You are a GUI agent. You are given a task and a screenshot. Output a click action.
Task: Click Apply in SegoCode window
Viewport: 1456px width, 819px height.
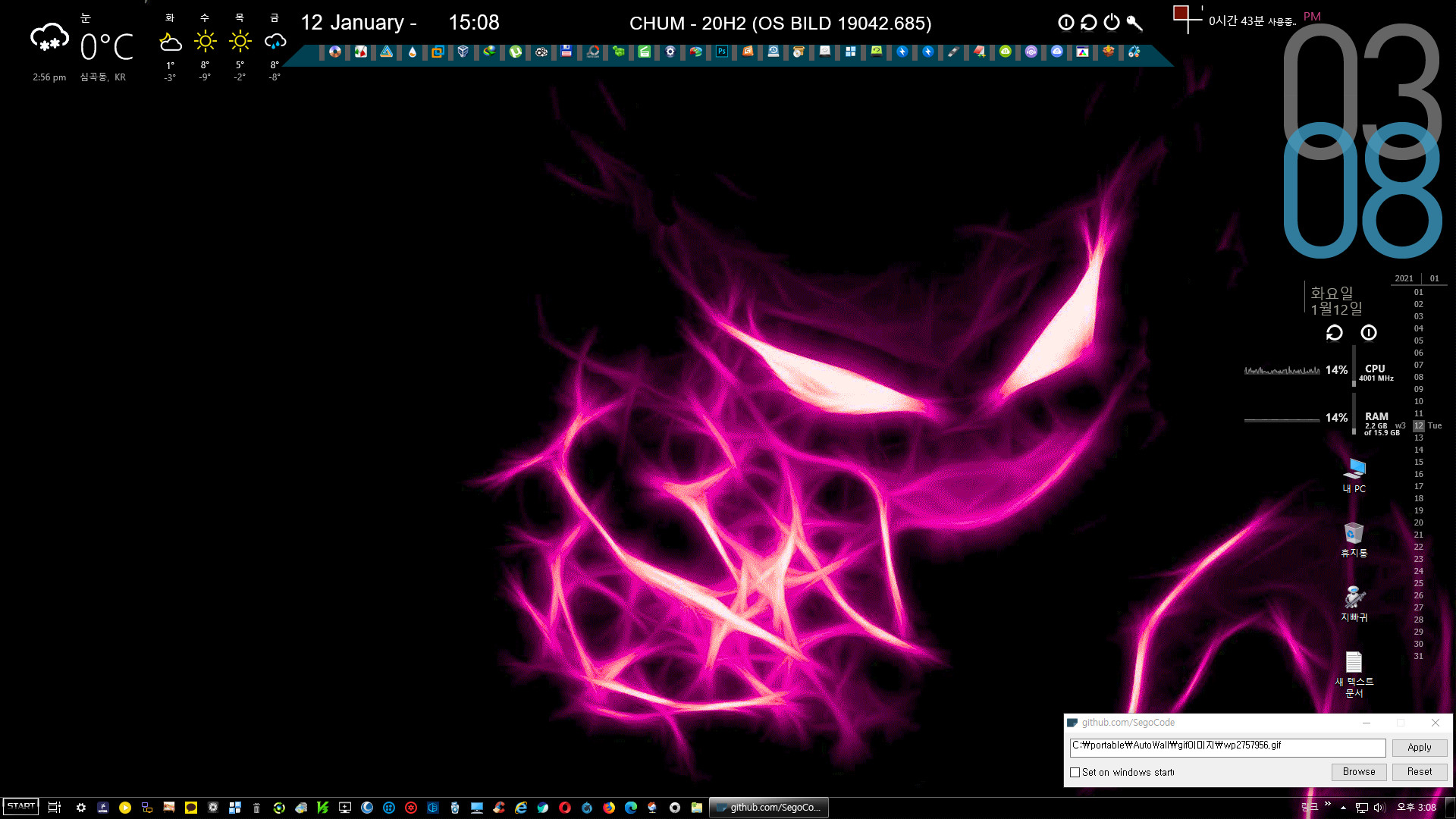[1419, 748]
